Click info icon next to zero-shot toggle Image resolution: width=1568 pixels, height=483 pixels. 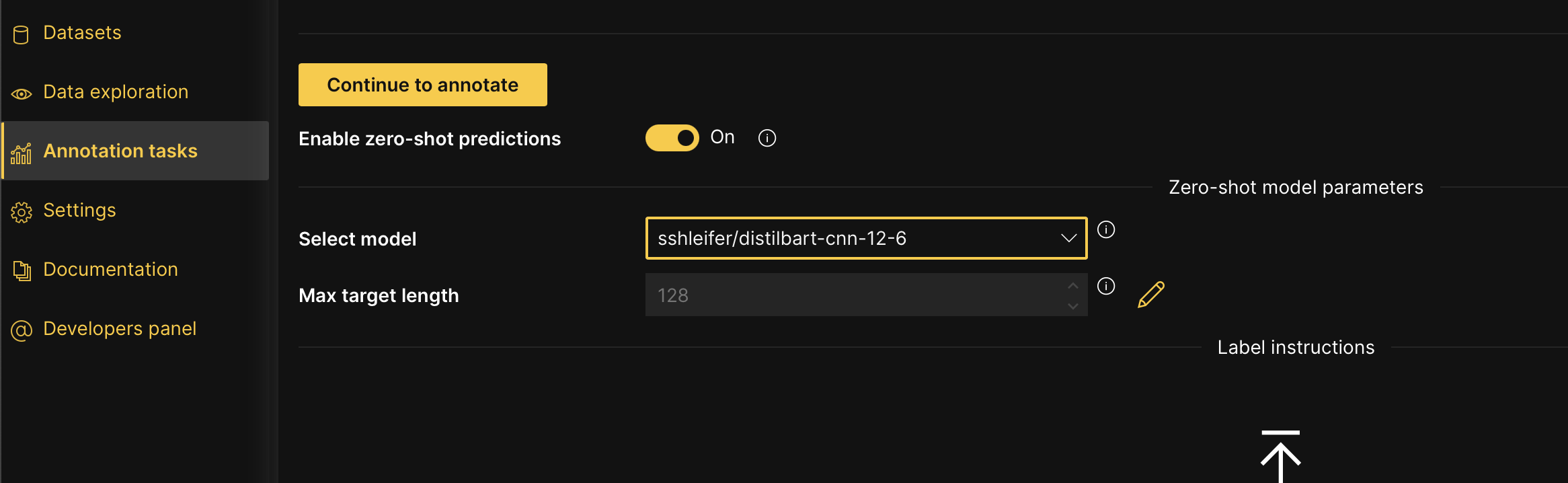[767, 138]
